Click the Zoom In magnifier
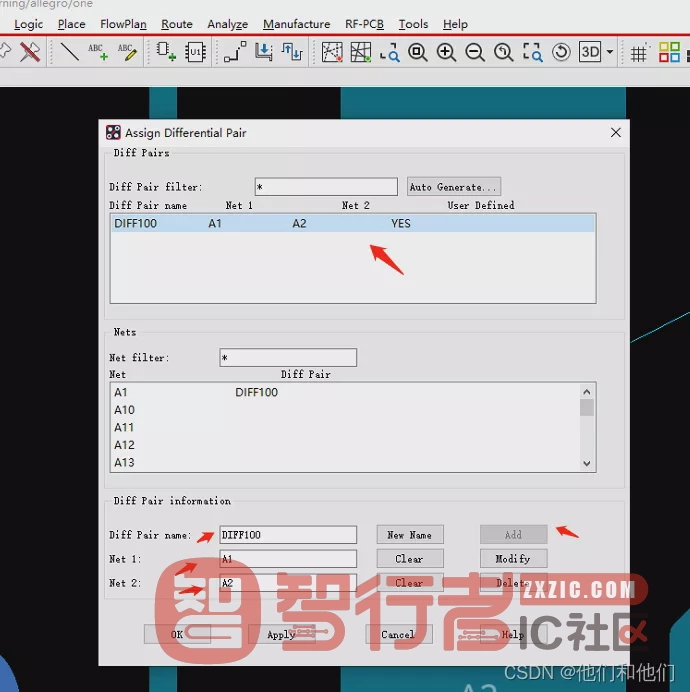The height and width of the screenshot is (692, 690). (446, 52)
